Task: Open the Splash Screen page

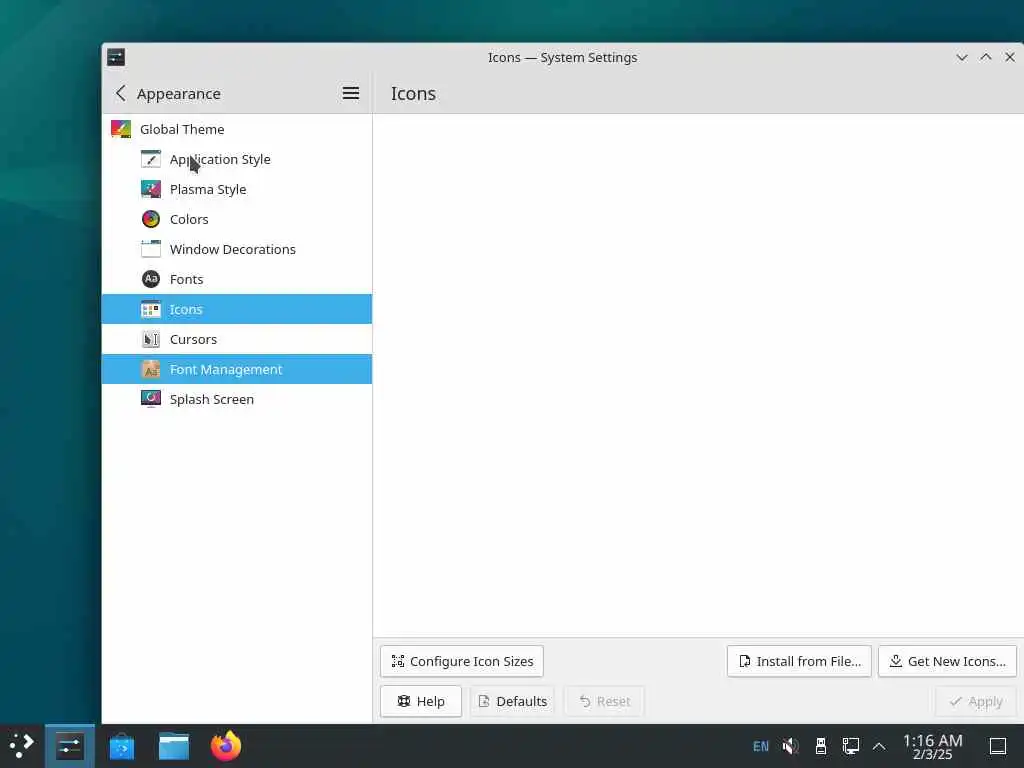Action: (236, 399)
